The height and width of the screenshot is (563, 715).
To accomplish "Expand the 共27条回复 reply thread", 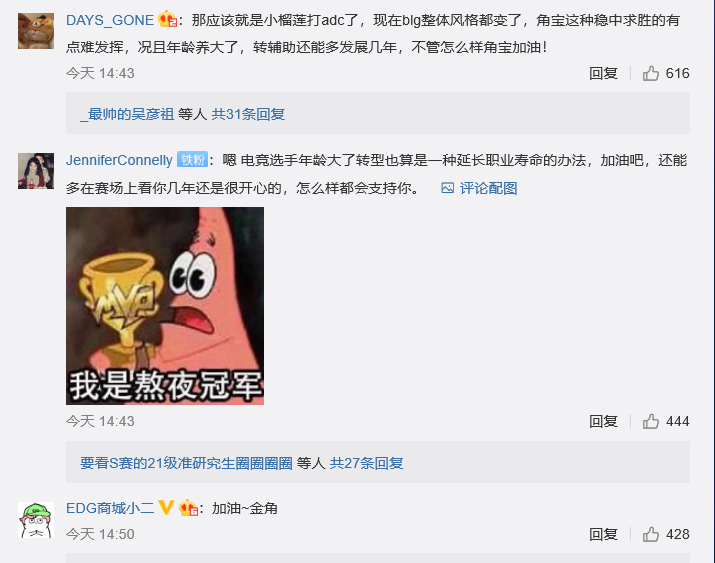I will [367, 463].
